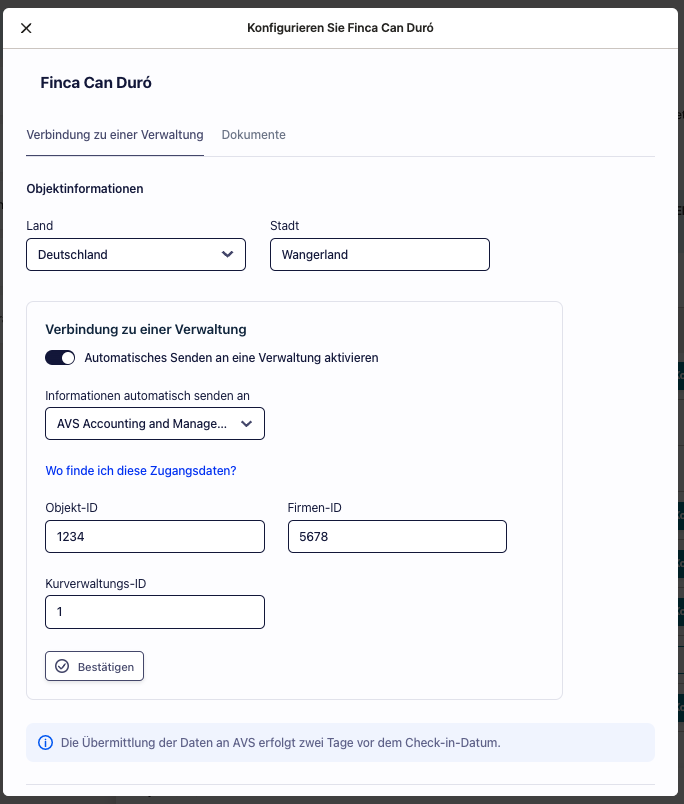
Task: Switch to the Dokumente tab
Action: click(253, 135)
